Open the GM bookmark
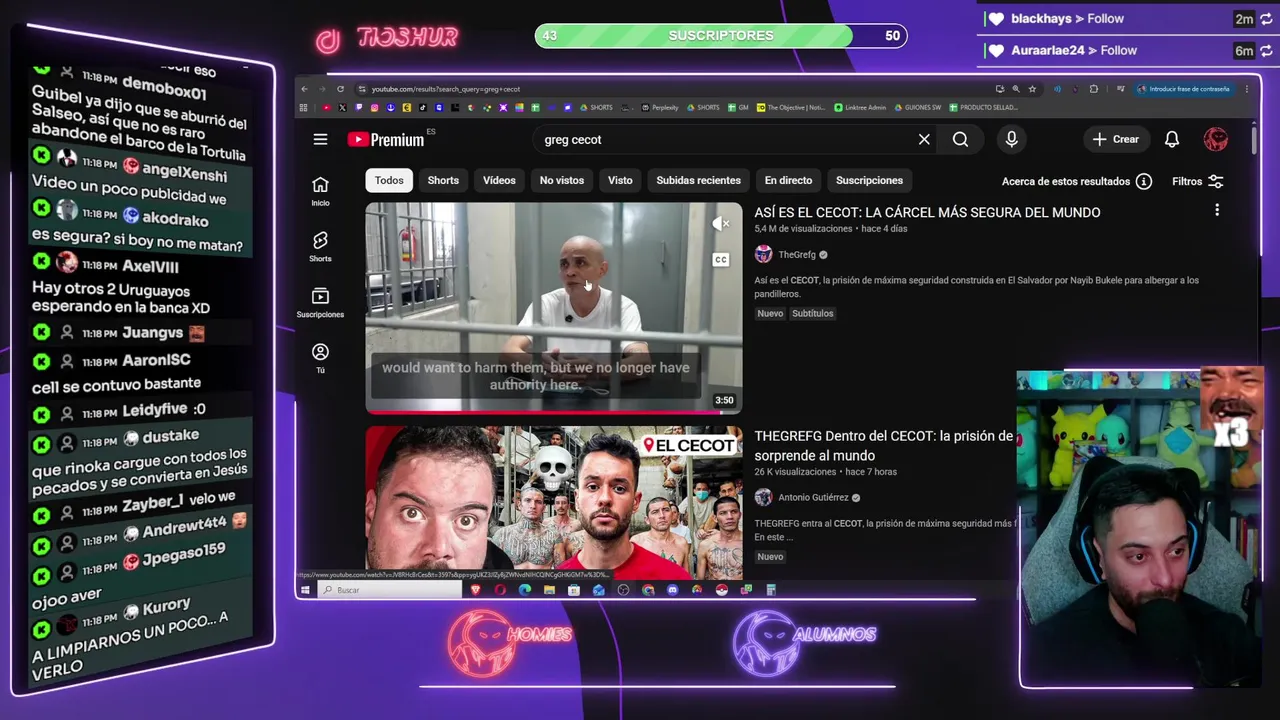1280x720 pixels. click(x=738, y=107)
